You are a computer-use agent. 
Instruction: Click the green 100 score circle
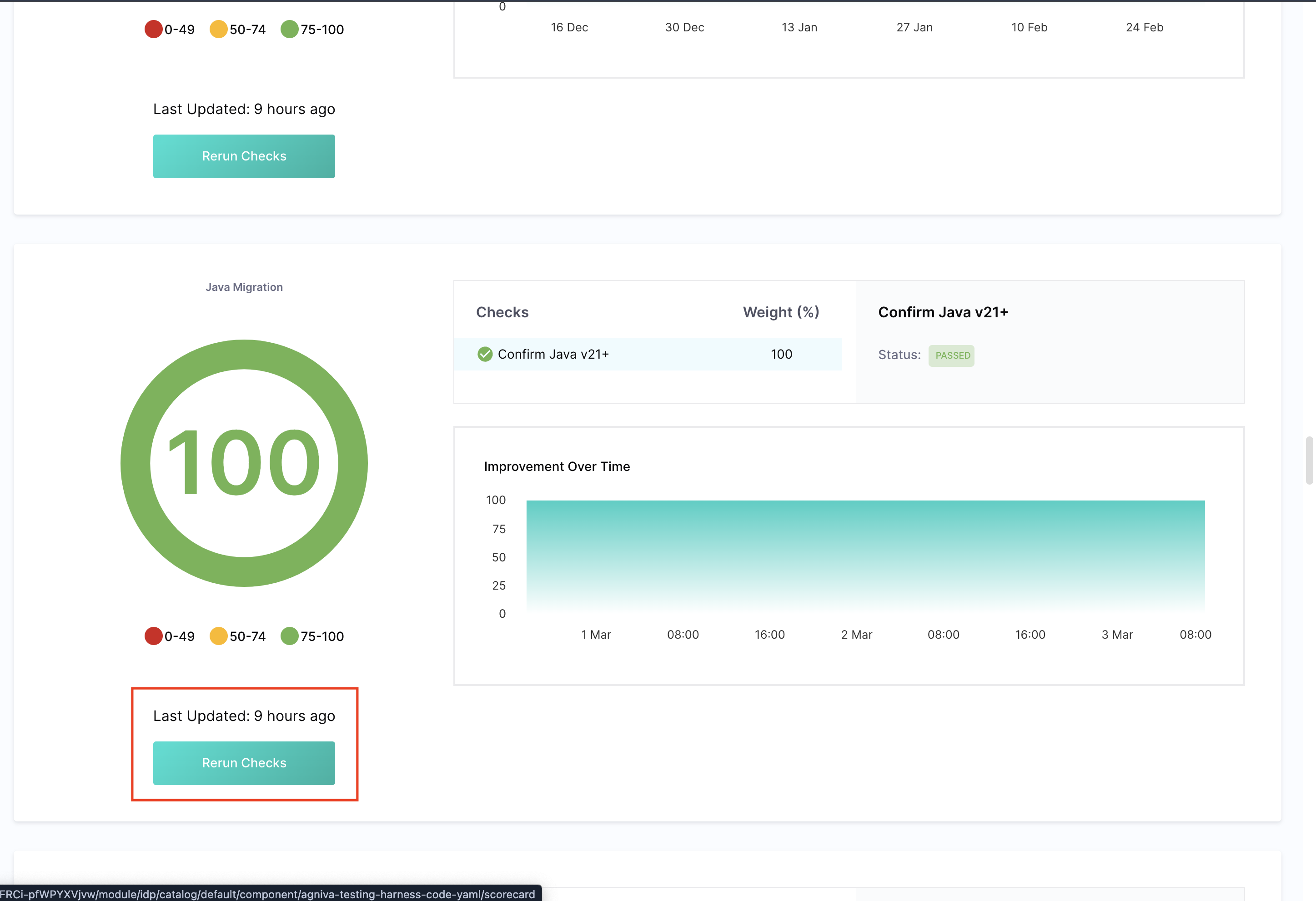click(244, 463)
